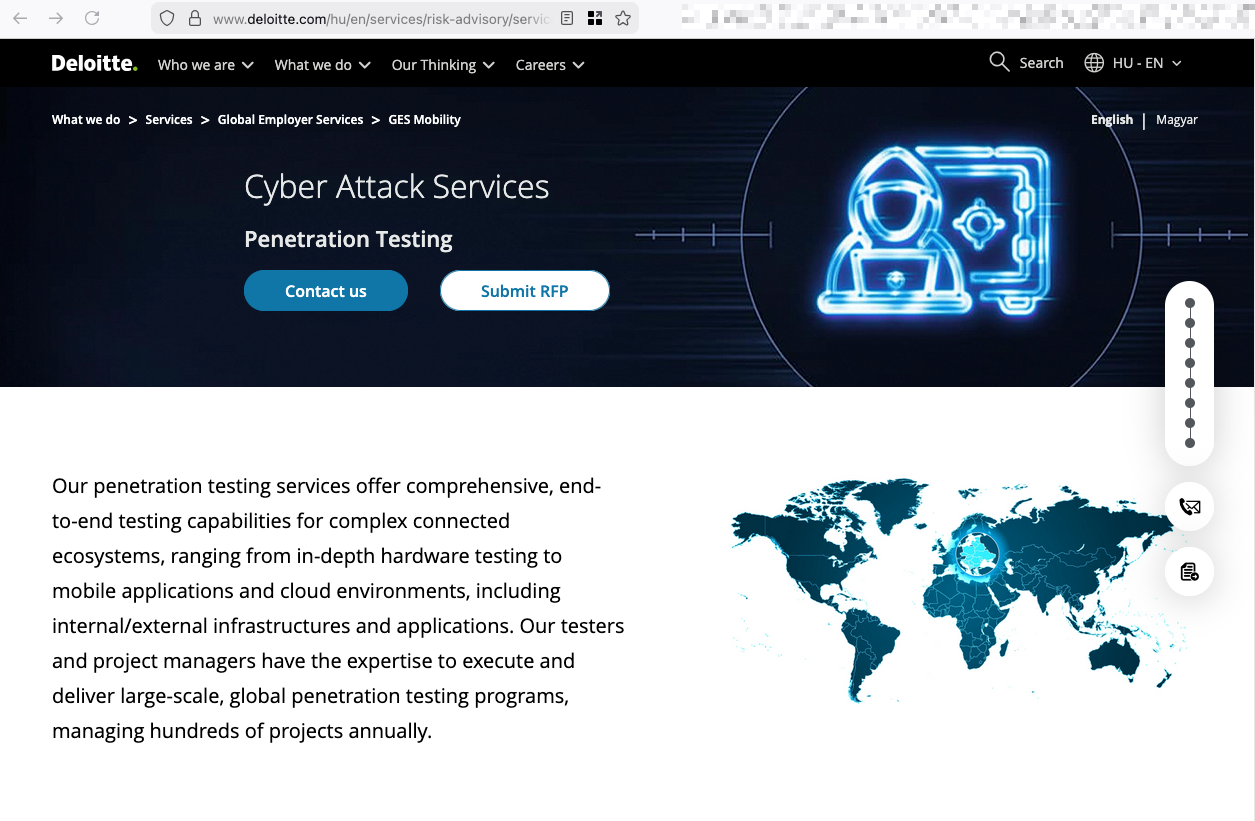Open tracking protection shield in address bar
1255x821 pixels.
pos(167,18)
